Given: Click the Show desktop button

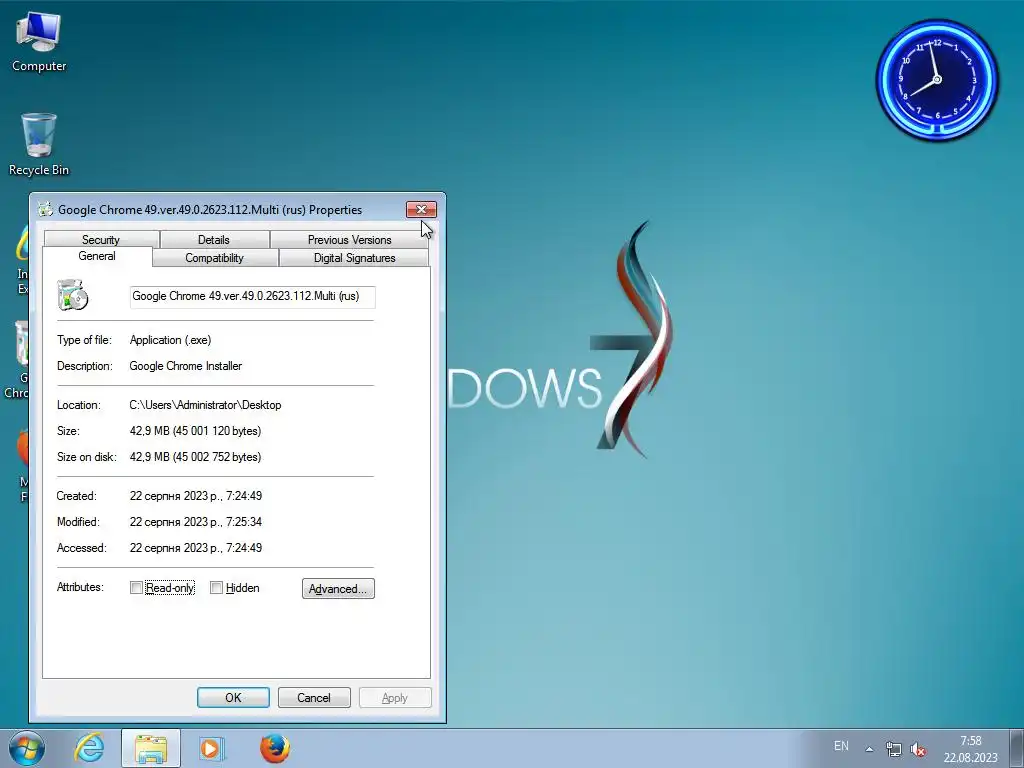Looking at the screenshot, I should point(1017,748).
